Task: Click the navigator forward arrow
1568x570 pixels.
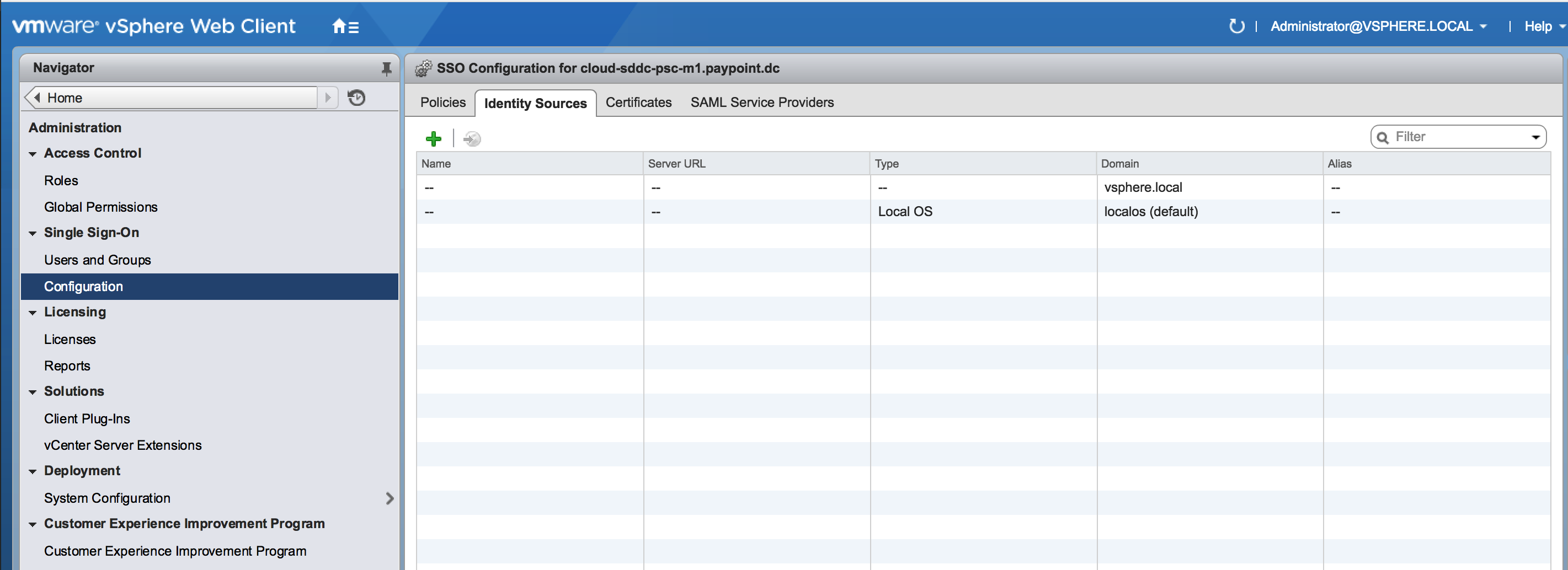Action: pos(328,98)
